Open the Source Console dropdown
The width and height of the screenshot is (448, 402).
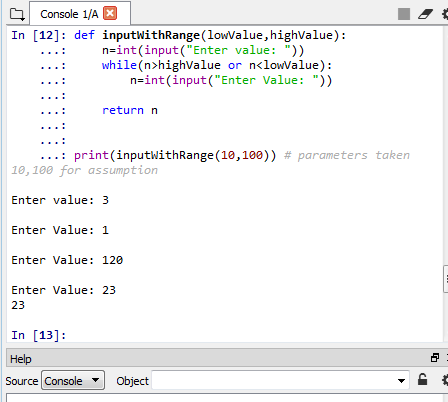(73, 380)
